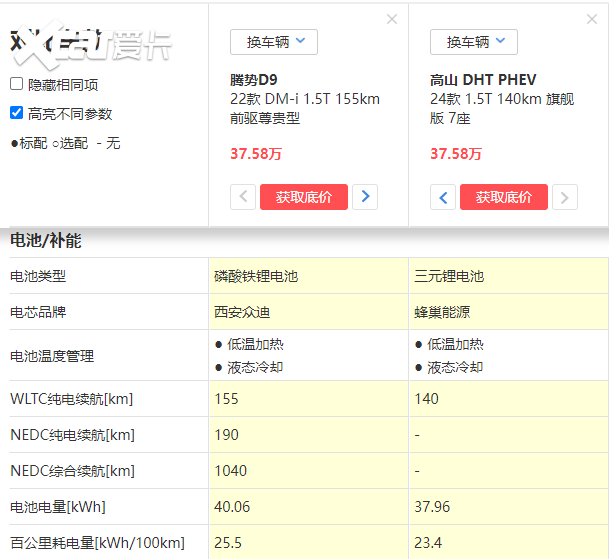Enable the 隐藏相同项 checkbox
Screen dimensions: 609x559
(x=16, y=84)
